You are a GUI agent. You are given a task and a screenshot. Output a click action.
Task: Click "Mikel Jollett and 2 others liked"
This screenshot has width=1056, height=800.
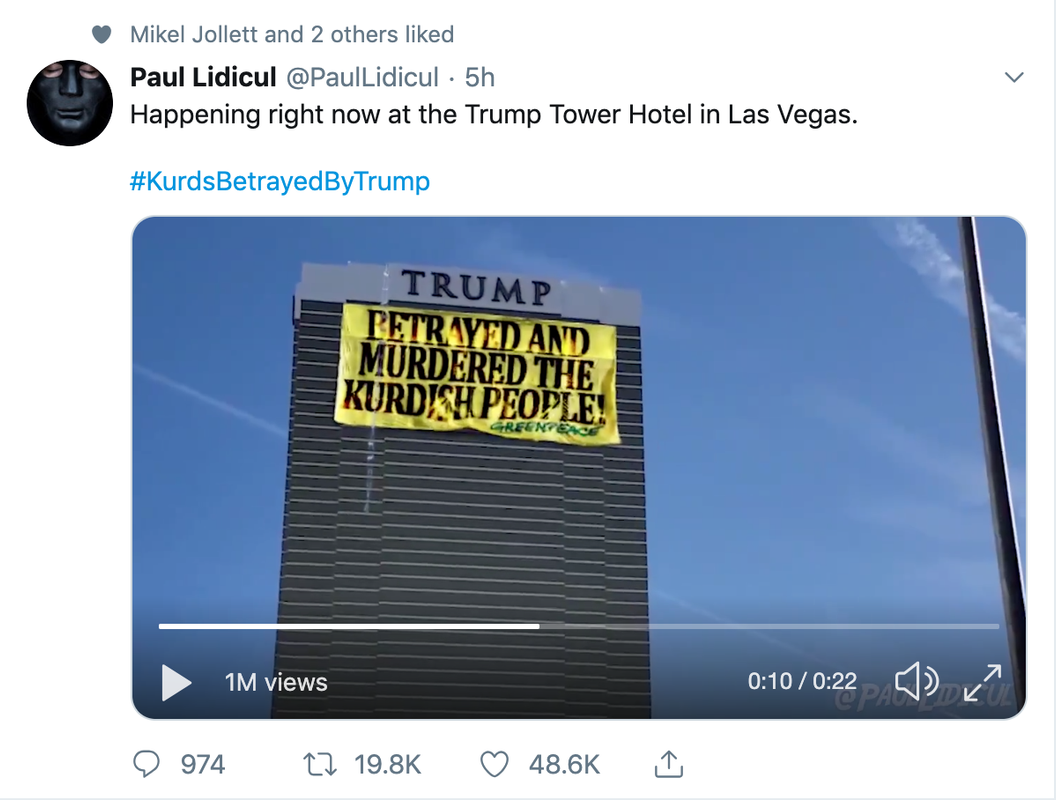pyautogui.click(x=292, y=34)
